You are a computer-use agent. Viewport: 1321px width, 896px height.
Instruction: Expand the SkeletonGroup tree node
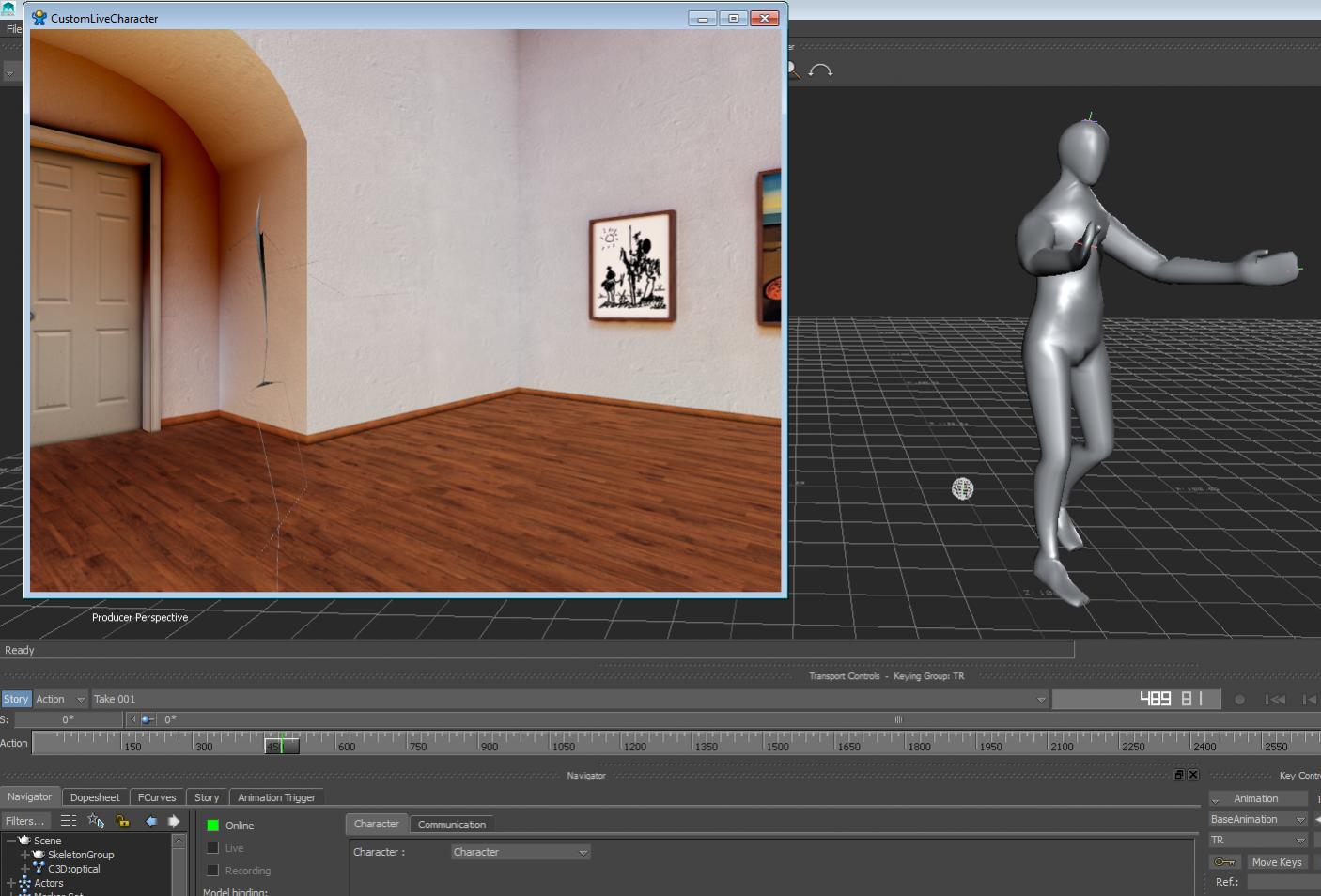tap(25, 855)
